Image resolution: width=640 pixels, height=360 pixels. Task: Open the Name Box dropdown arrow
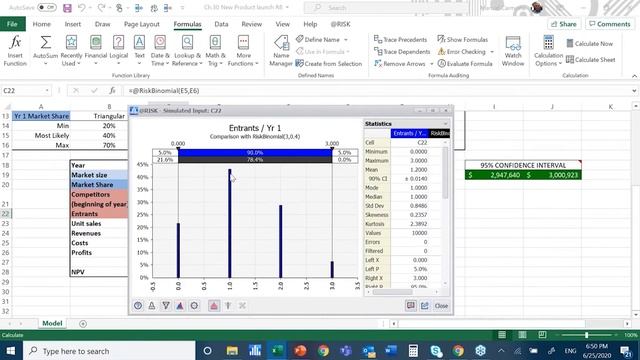47,91
